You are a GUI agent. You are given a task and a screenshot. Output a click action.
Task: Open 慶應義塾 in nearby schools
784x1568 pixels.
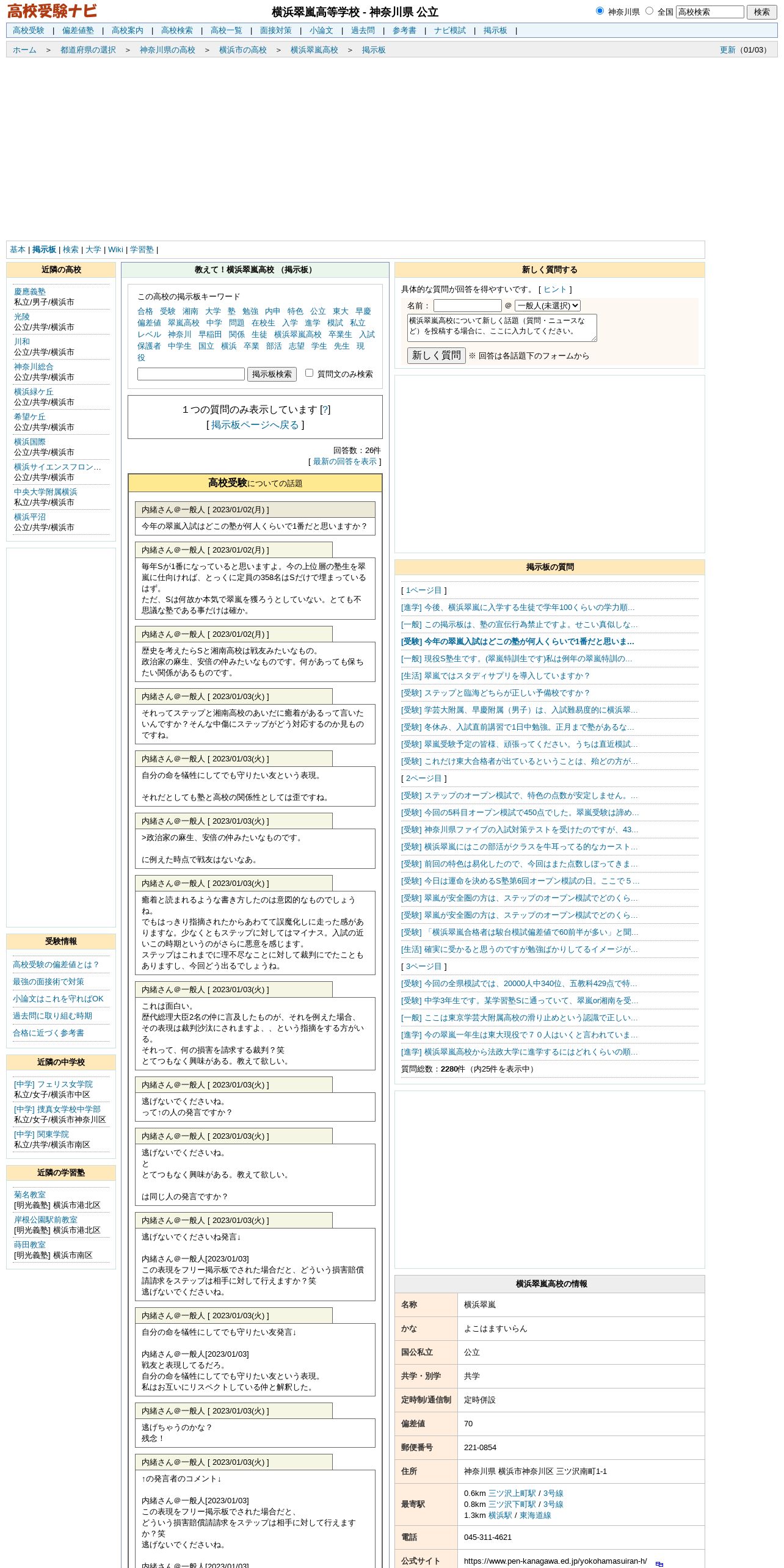[30, 292]
